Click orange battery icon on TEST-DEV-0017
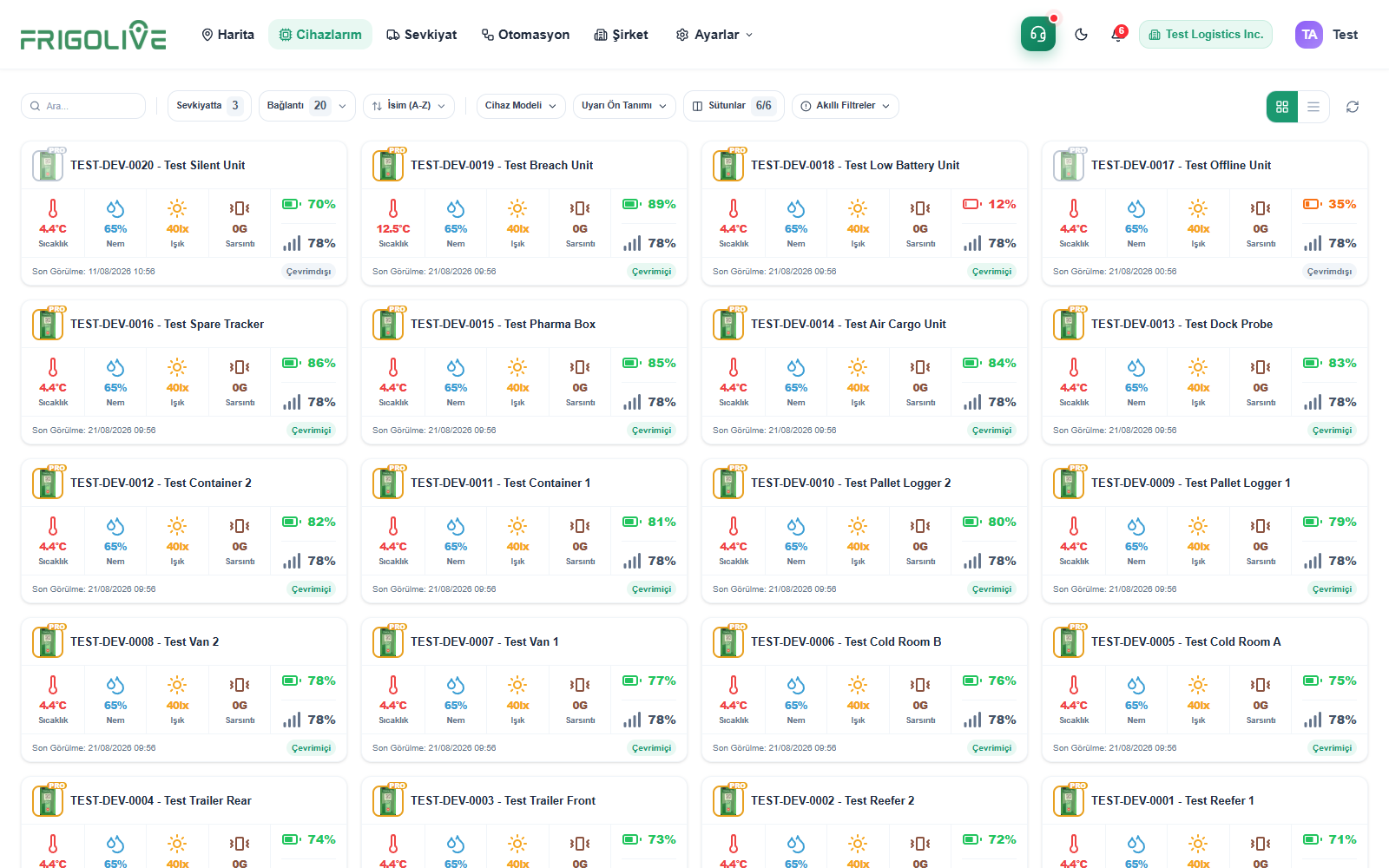 point(1312,204)
